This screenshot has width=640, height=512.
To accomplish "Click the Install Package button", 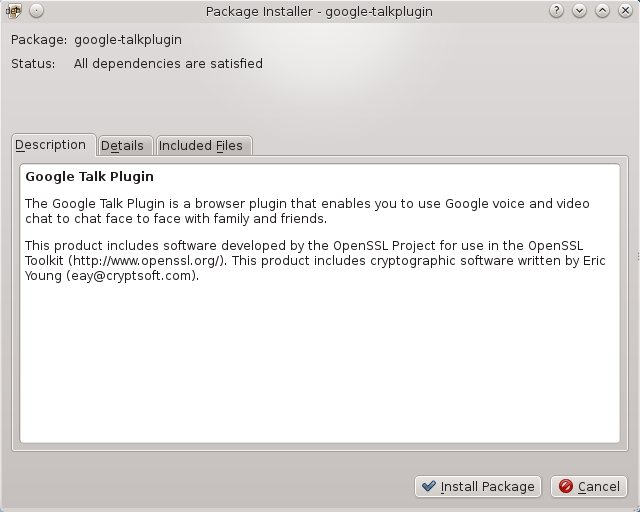I will pos(478,487).
